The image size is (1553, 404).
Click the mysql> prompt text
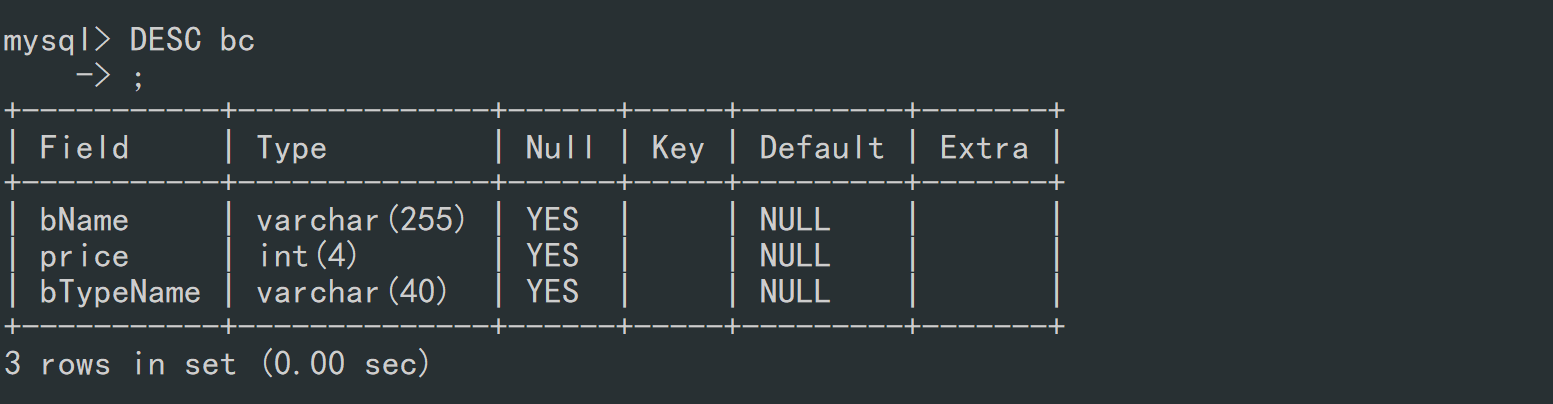[x=59, y=41]
